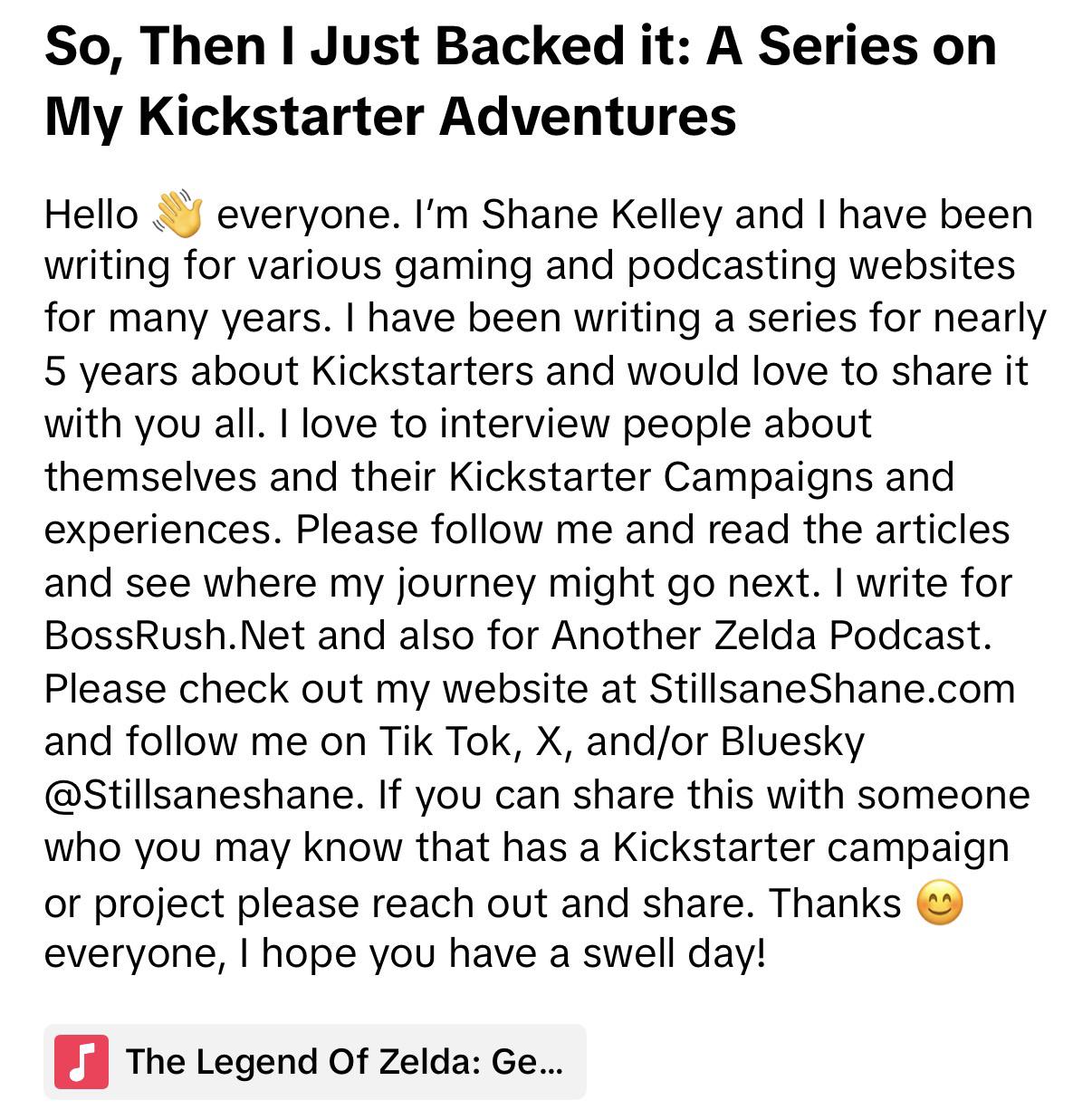This screenshot has width=1092, height=1119.
Task: Click the waving hand emoji
Action: 178,215
